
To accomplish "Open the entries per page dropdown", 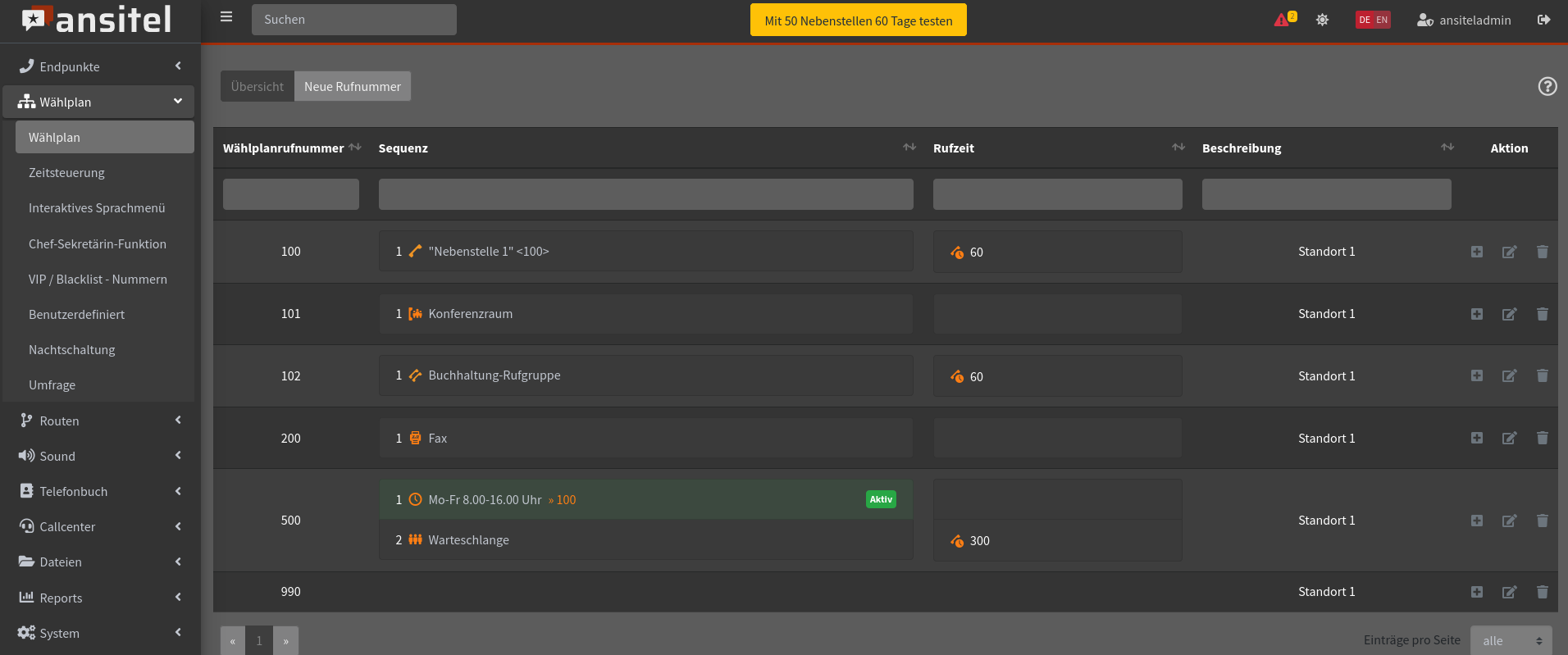I will [1511, 640].
